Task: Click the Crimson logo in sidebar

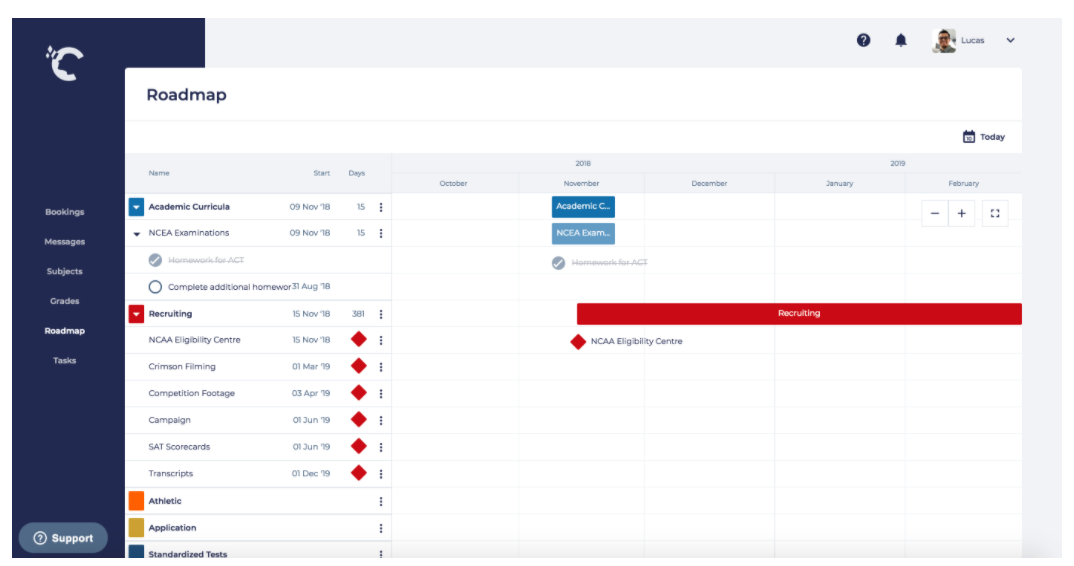Action: (x=64, y=64)
